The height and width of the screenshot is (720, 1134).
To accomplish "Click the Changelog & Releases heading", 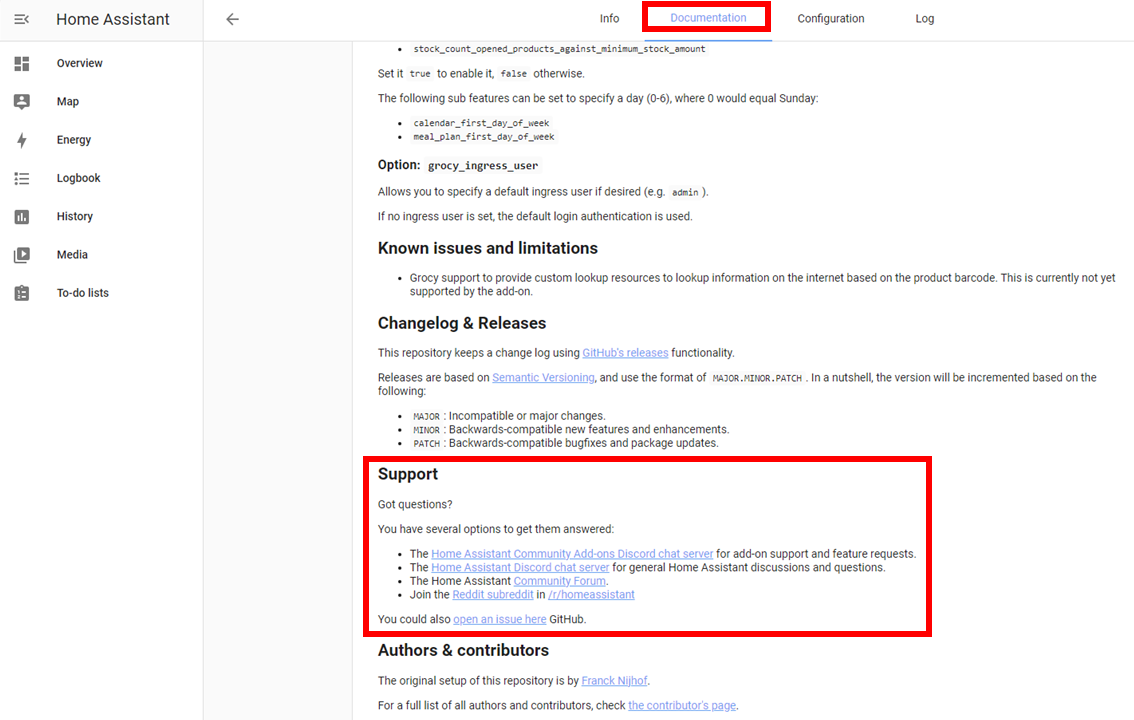I will (x=461, y=323).
